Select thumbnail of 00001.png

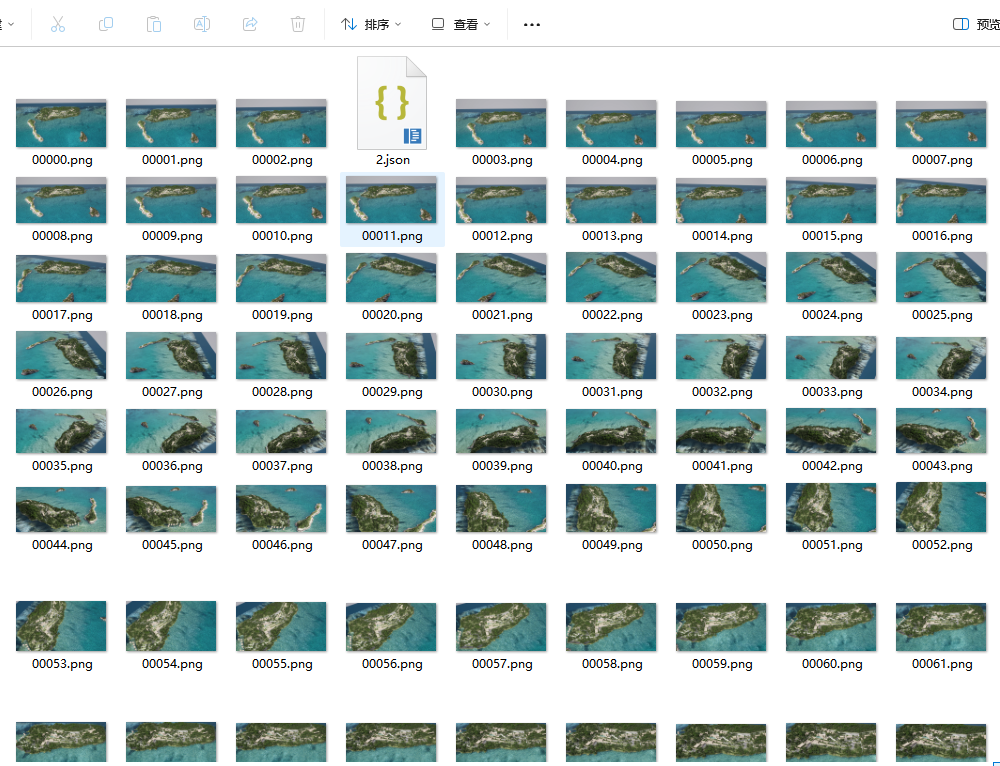pos(171,123)
